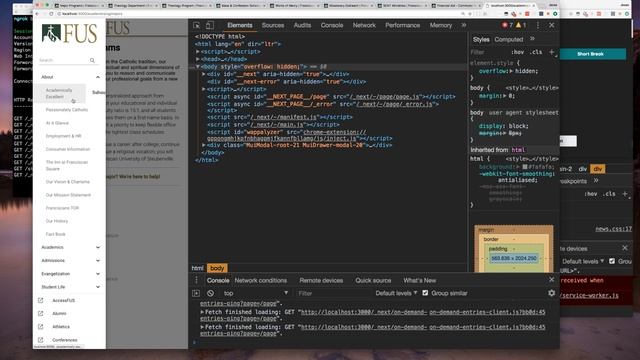Click the new style rule plus icon
The image size is (640, 360).
[x=551, y=52]
